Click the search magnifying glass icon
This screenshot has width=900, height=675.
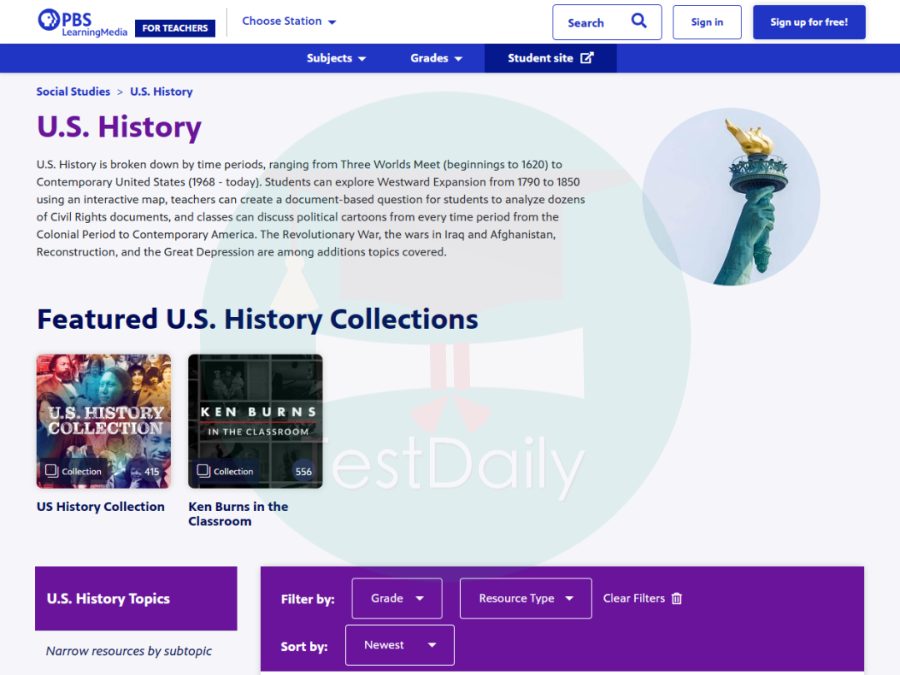639,21
